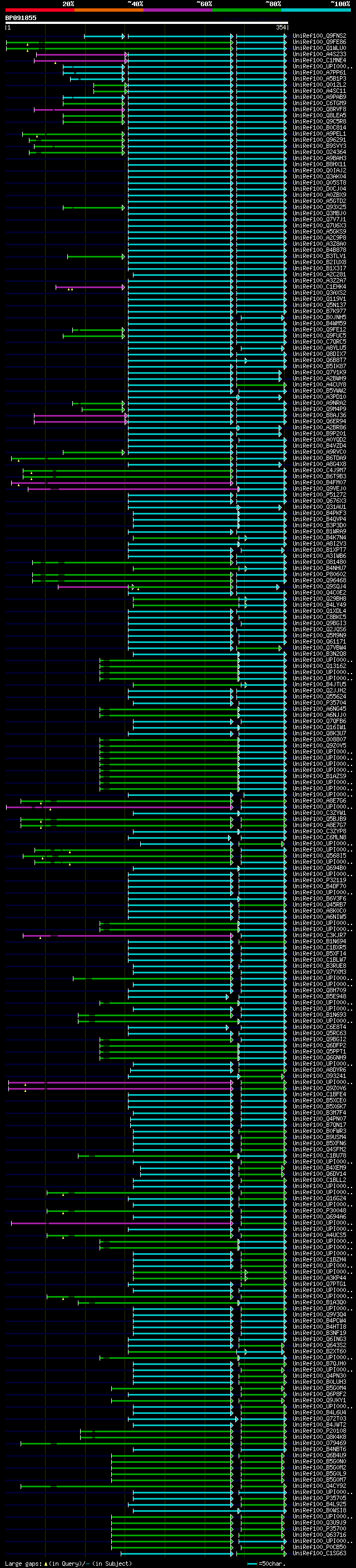Open hit UniRef100_Q1WLU0
The width and height of the screenshot is (356, 1568).
point(319,48)
